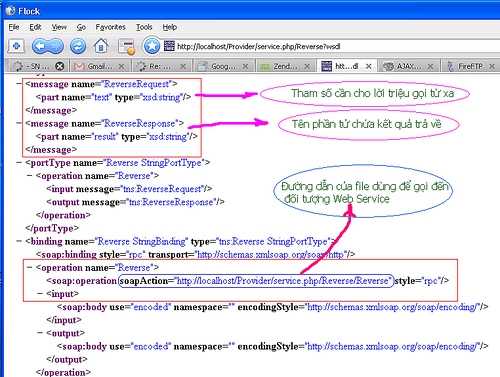Screen dimensions: 500x377
Task: Collapse the operation Reverse node under portType
Action: click(x=30, y=175)
